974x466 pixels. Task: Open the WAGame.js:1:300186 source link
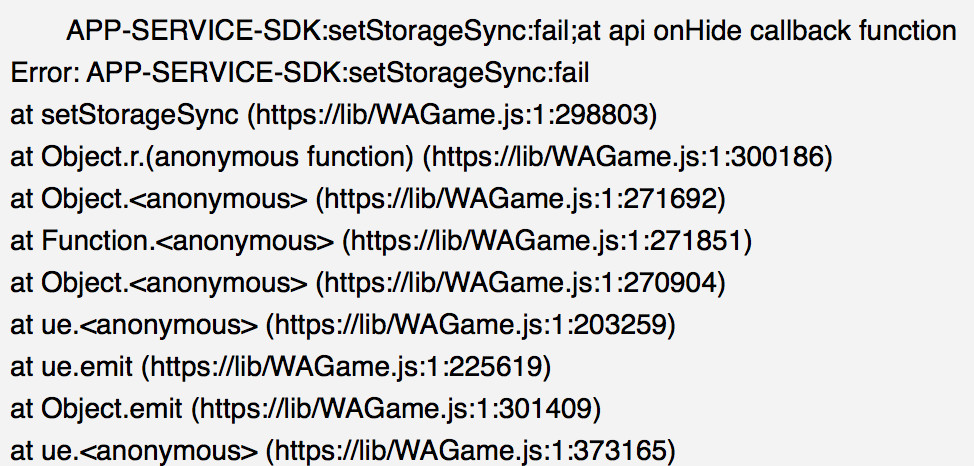click(x=627, y=157)
